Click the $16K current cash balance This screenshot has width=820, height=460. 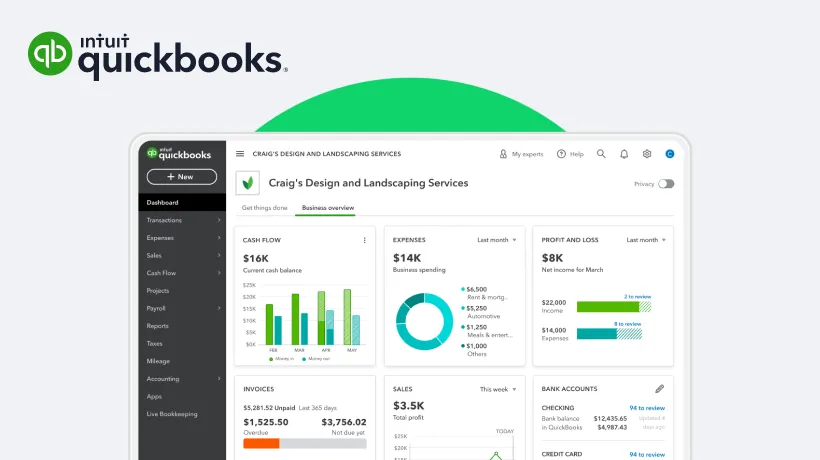[x=256, y=258]
